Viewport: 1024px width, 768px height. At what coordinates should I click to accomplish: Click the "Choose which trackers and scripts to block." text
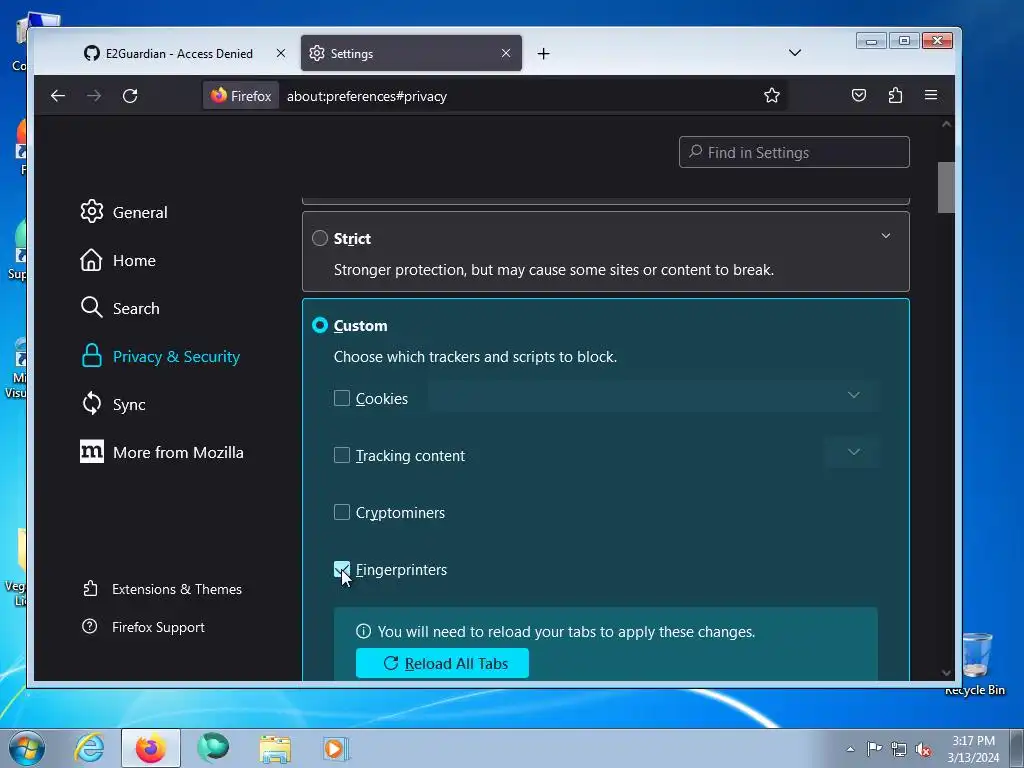[475, 357]
